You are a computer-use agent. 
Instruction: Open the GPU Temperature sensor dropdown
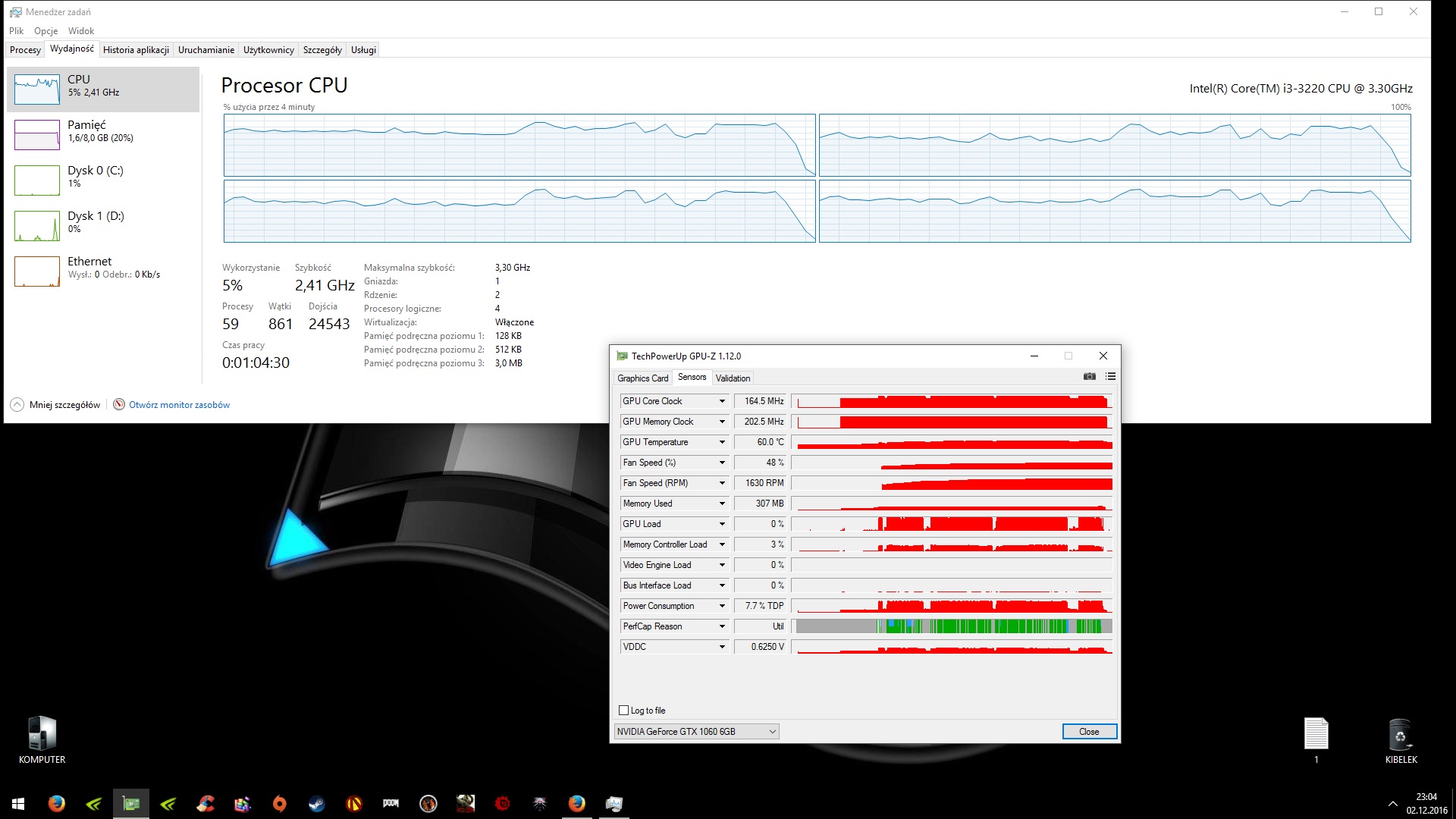(x=722, y=442)
